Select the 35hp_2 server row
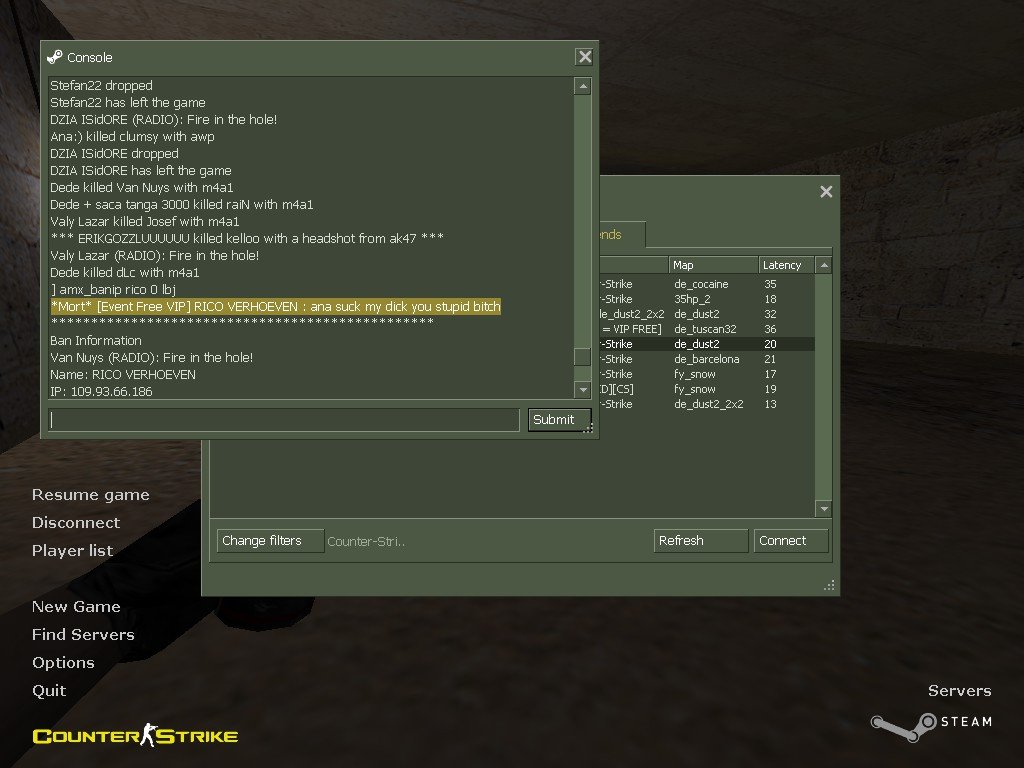 (x=707, y=299)
